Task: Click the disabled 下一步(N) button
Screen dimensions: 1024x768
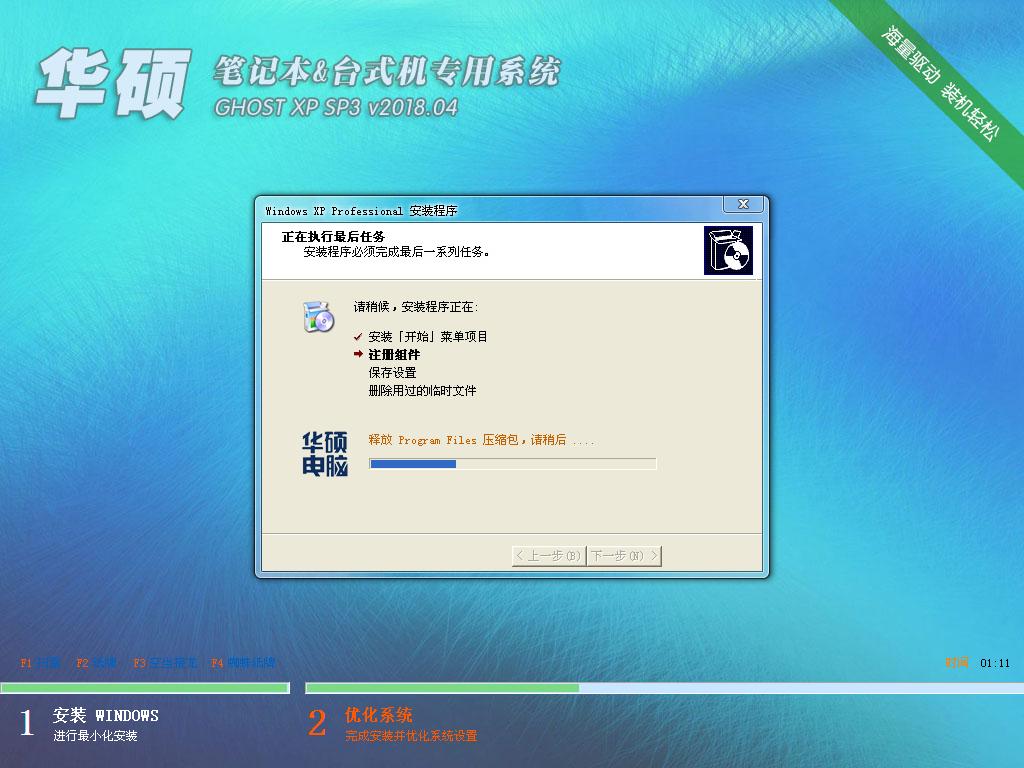Action: point(622,555)
